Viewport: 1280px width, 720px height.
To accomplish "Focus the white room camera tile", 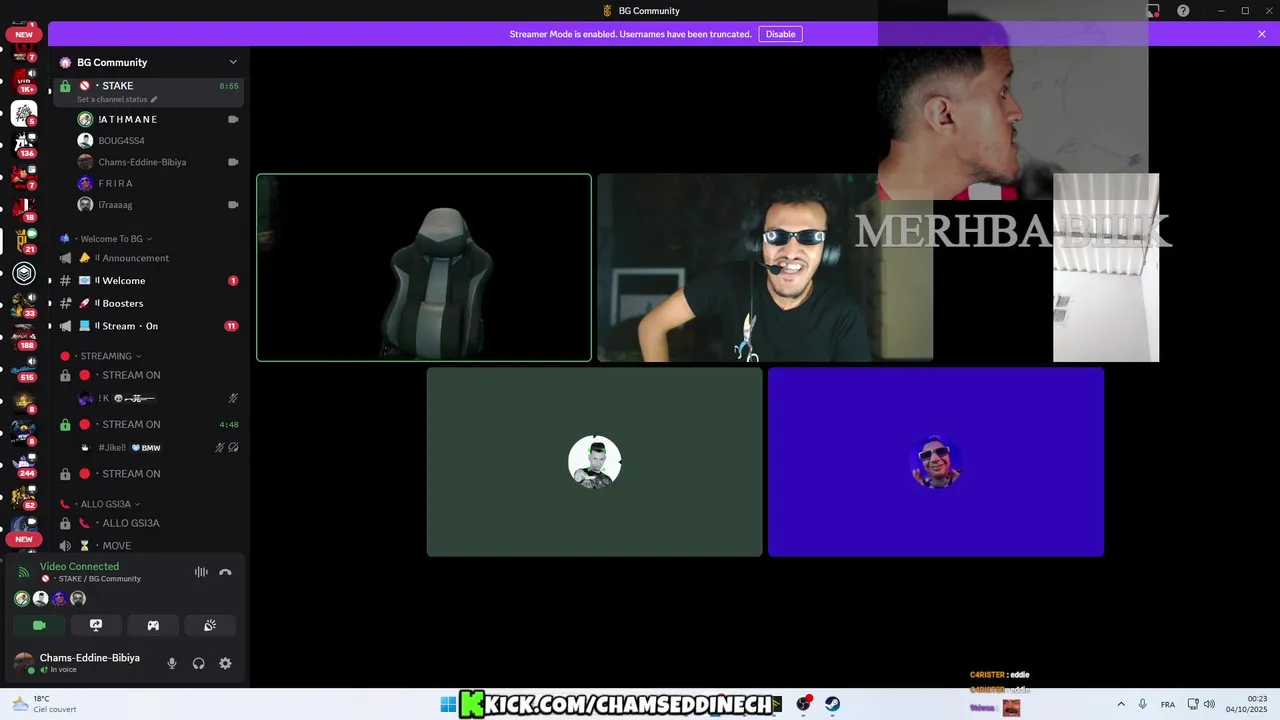I will pyautogui.click(x=1106, y=268).
